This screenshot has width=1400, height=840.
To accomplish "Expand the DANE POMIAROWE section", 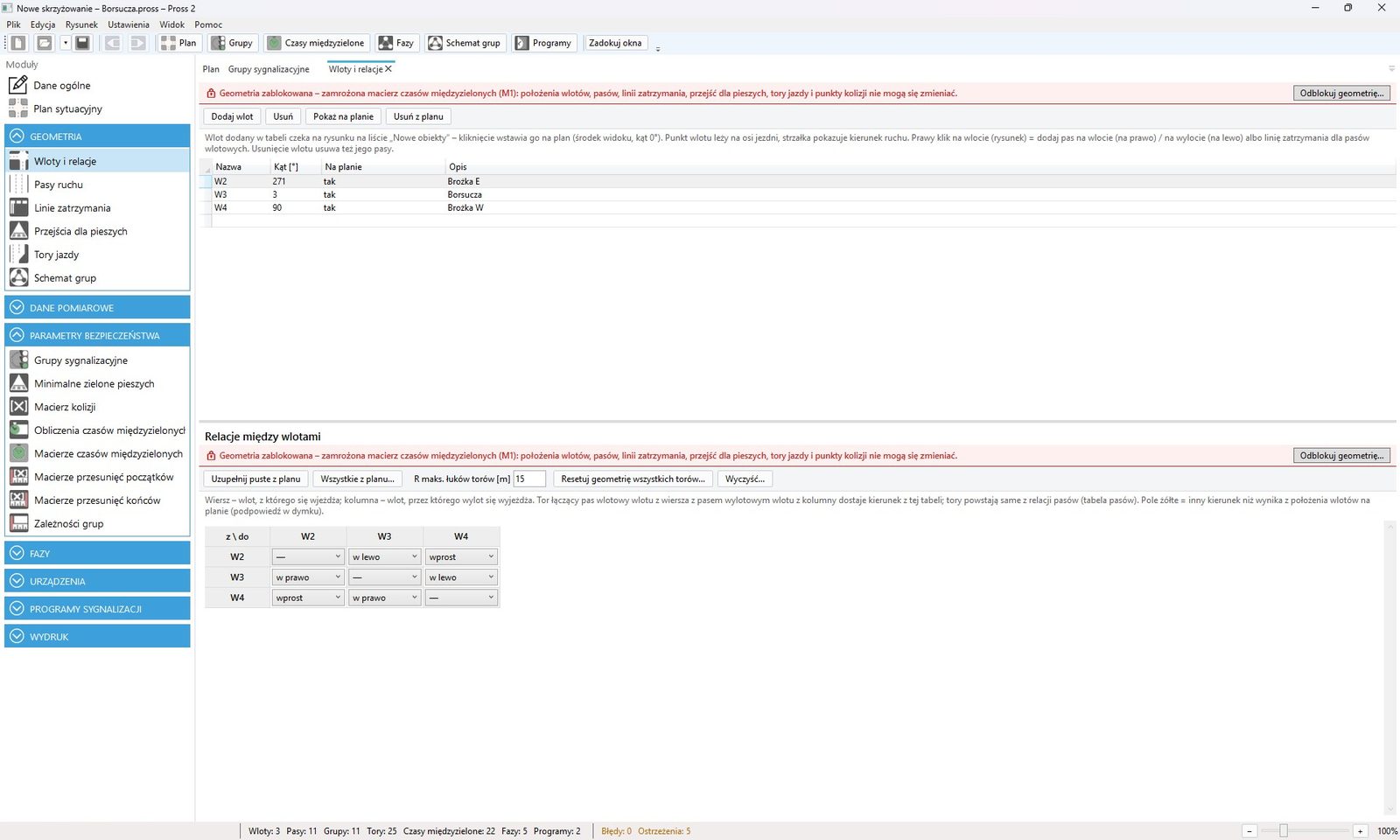I will (97, 308).
